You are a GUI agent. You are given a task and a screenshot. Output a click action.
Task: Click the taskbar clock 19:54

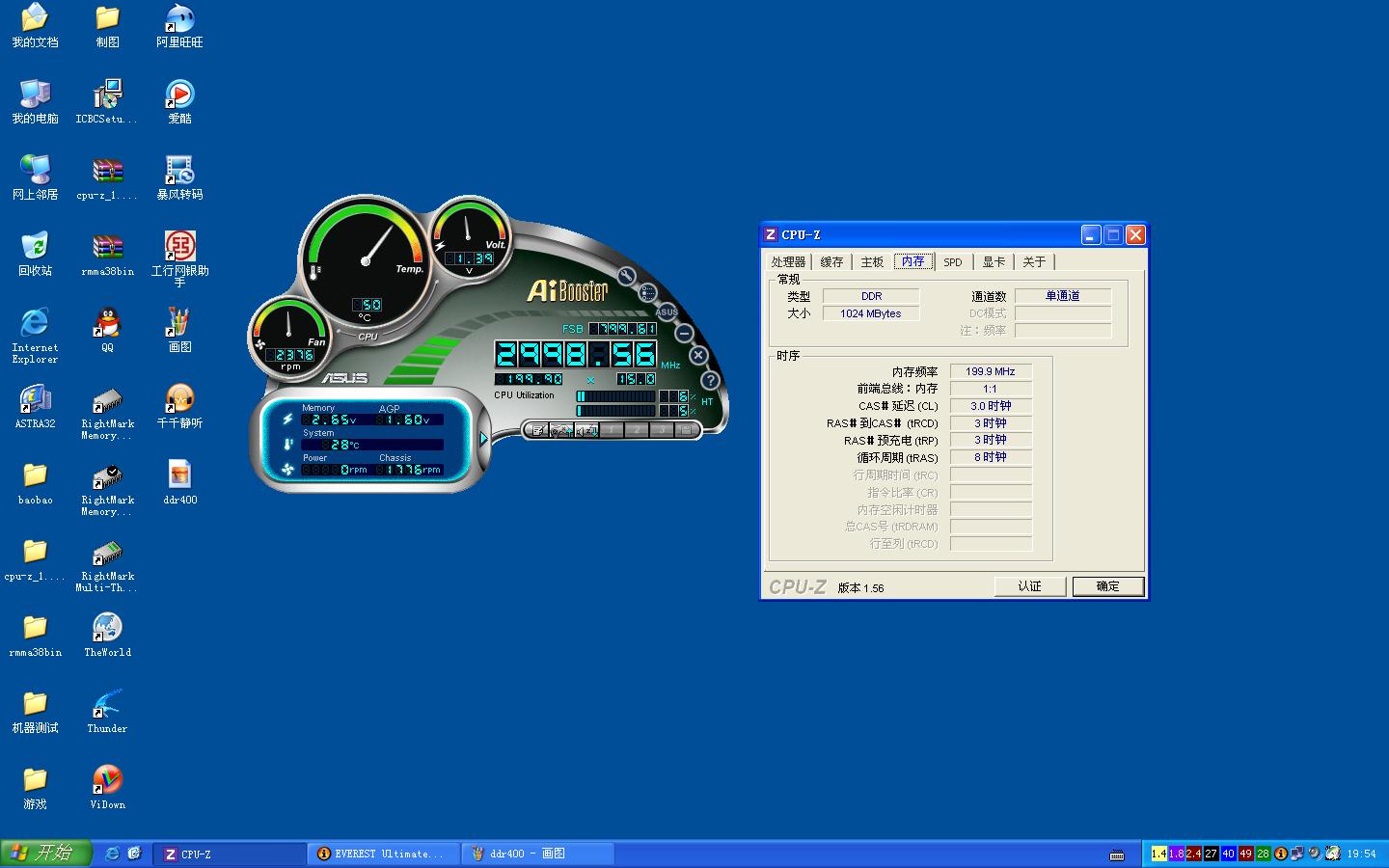[1361, 854]
